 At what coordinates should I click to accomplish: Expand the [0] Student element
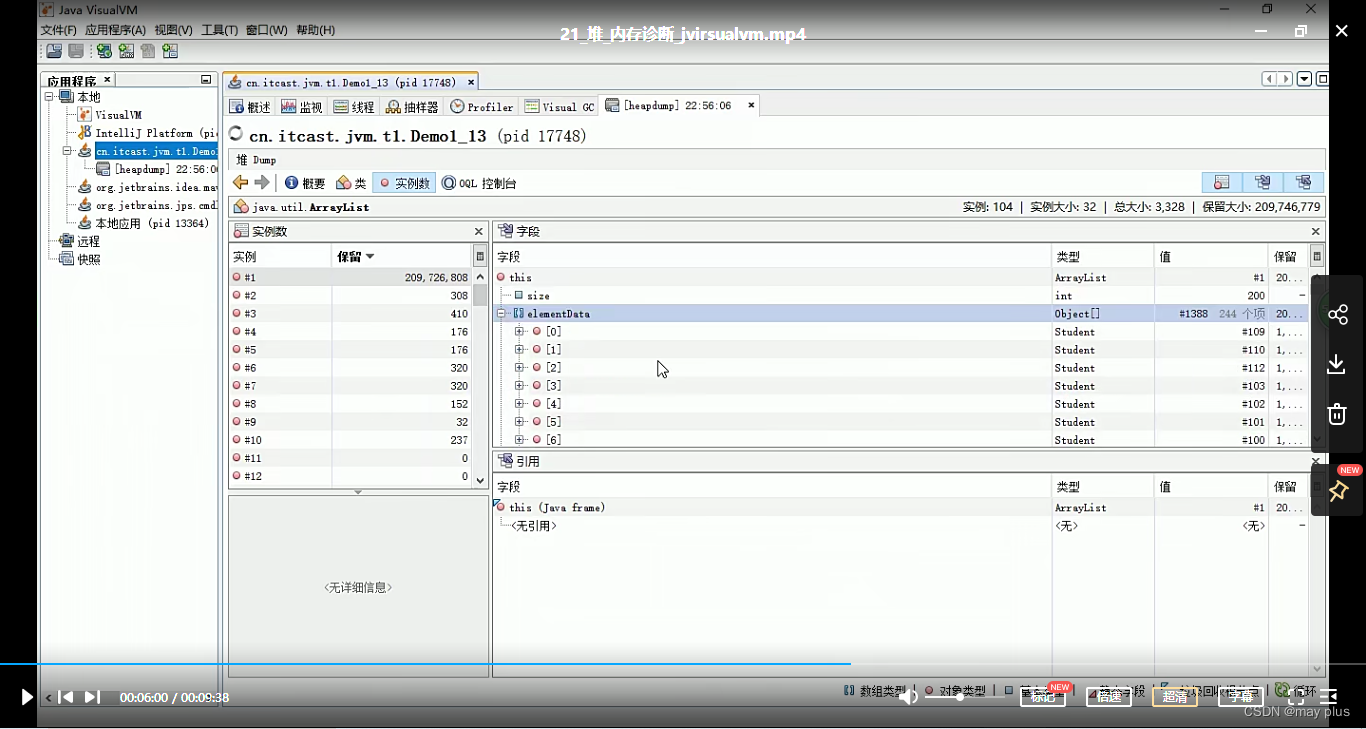519,331
